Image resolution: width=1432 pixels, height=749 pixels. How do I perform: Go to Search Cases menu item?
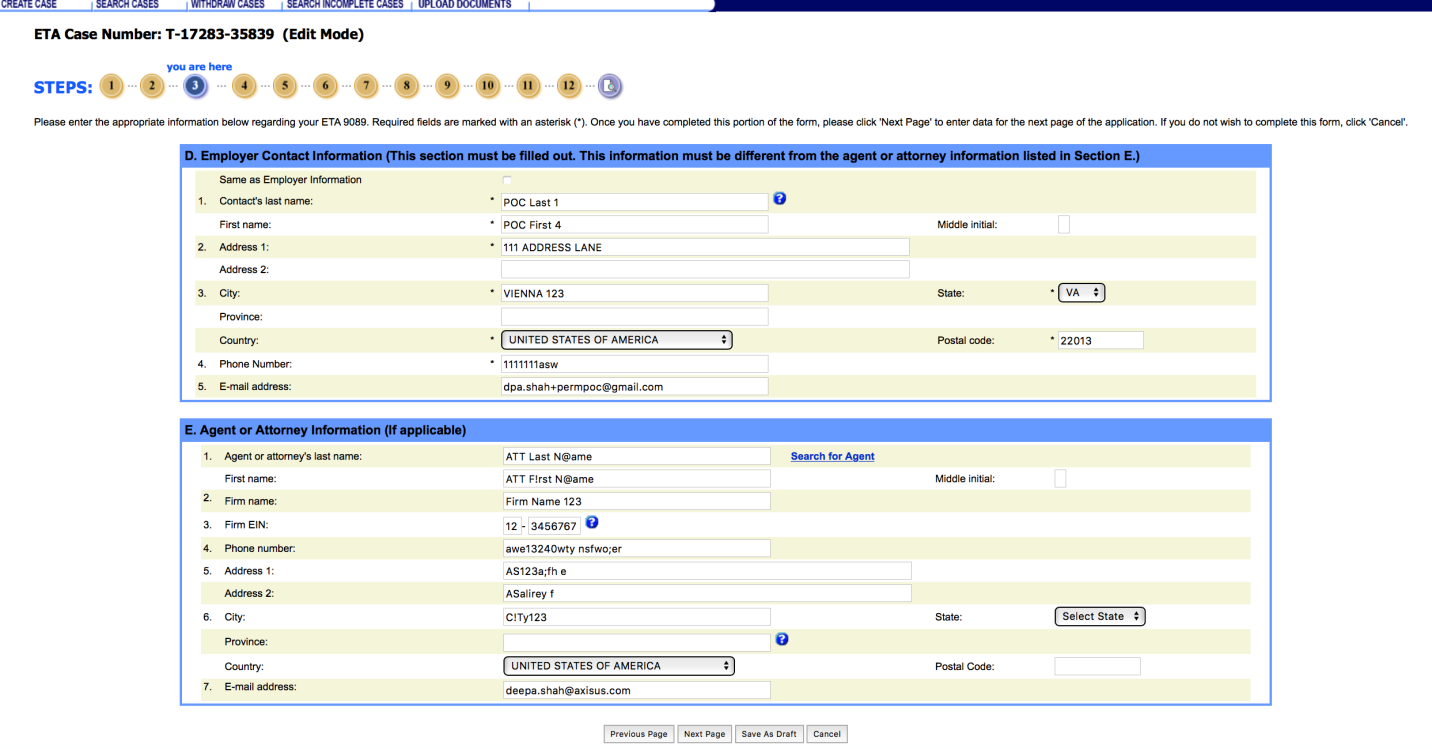(127, 5)
